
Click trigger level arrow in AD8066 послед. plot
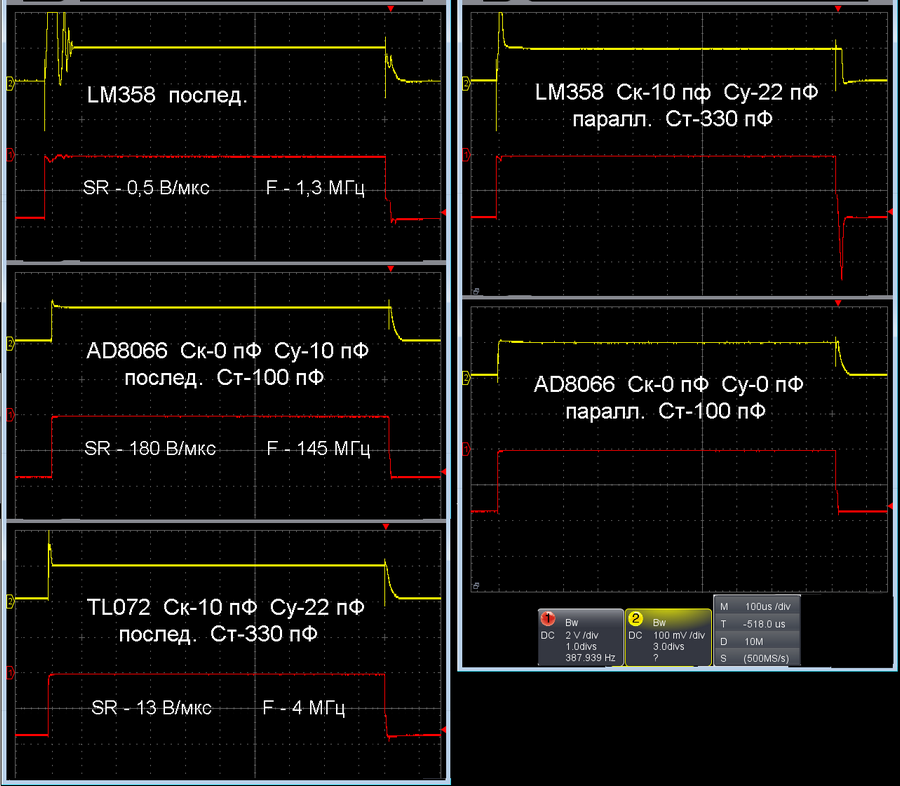[443, 471]
